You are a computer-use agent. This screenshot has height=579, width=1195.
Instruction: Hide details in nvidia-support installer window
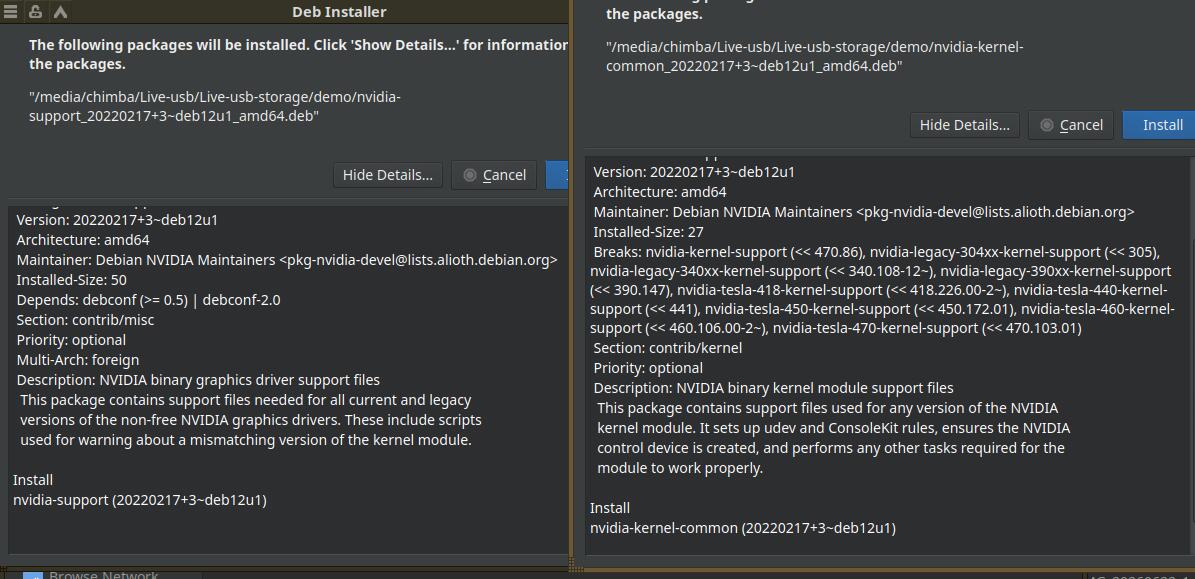388,174
